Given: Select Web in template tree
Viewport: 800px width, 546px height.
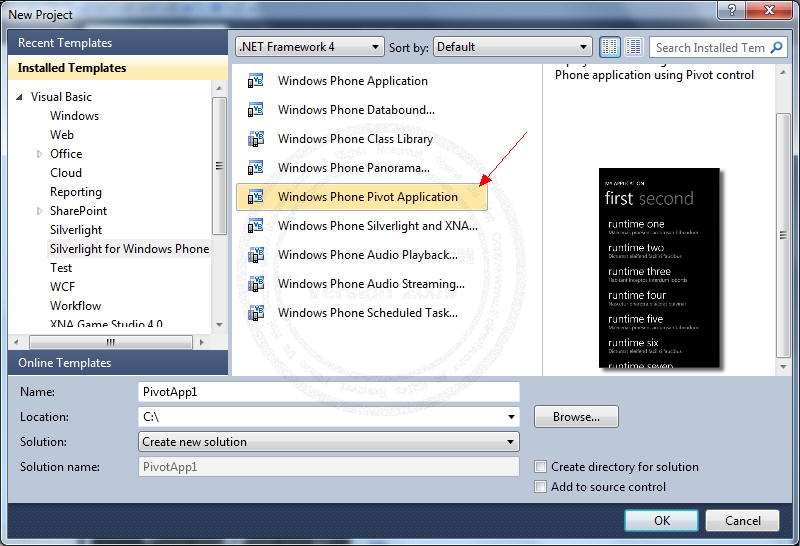Looking at the screenshot, I should pos(62,135).
